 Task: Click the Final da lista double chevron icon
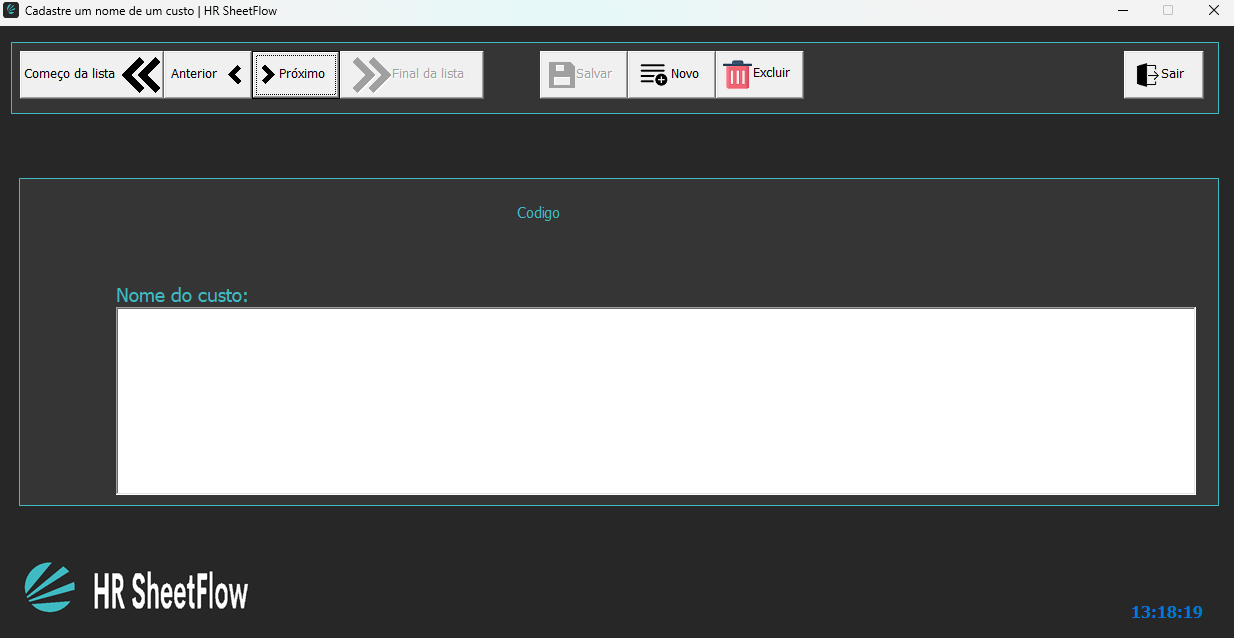pos(371,75)
